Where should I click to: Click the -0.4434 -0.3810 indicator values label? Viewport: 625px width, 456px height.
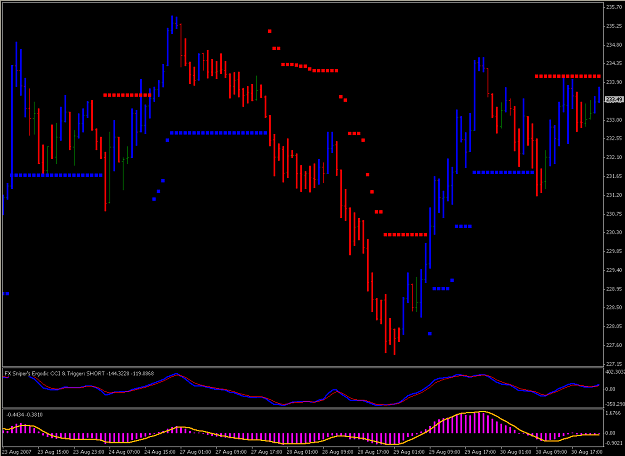[x=25, y=415]
